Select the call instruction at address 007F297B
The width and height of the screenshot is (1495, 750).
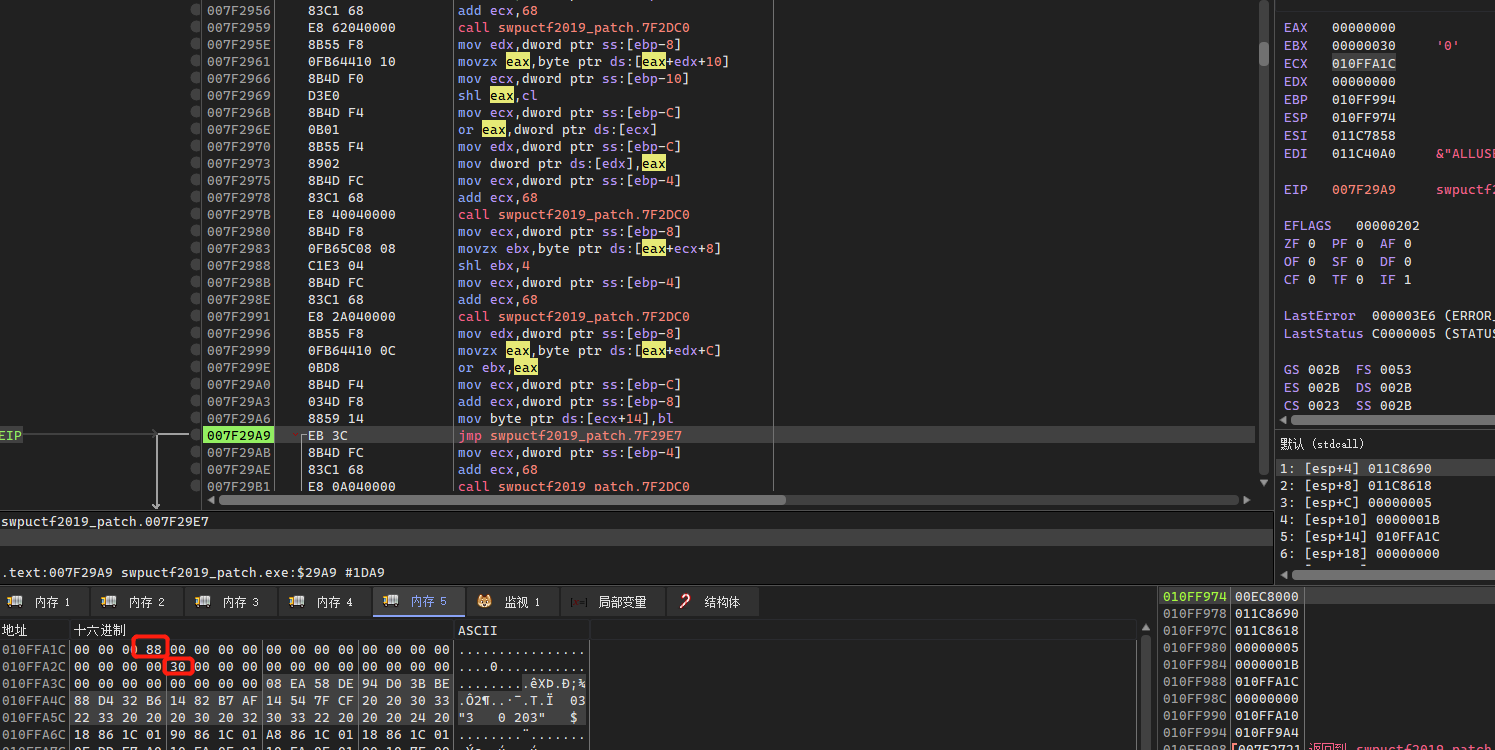click(x=574, y=215)
